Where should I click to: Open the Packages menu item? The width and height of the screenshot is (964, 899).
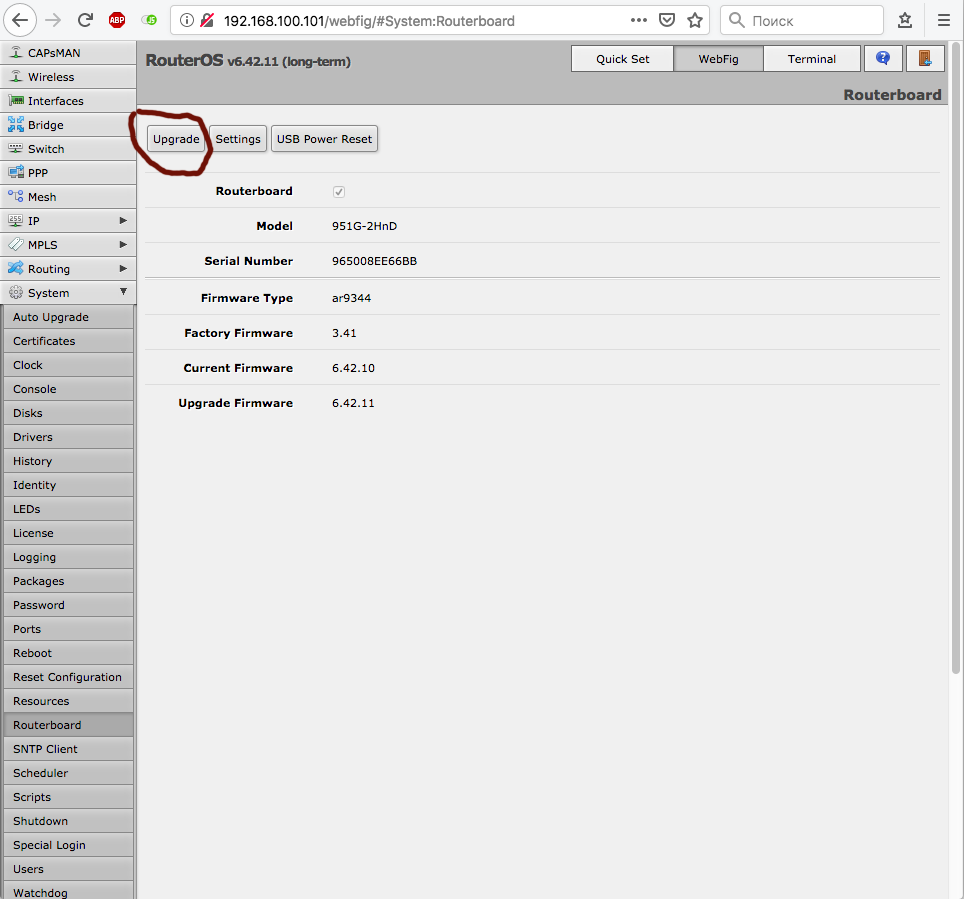68,581
